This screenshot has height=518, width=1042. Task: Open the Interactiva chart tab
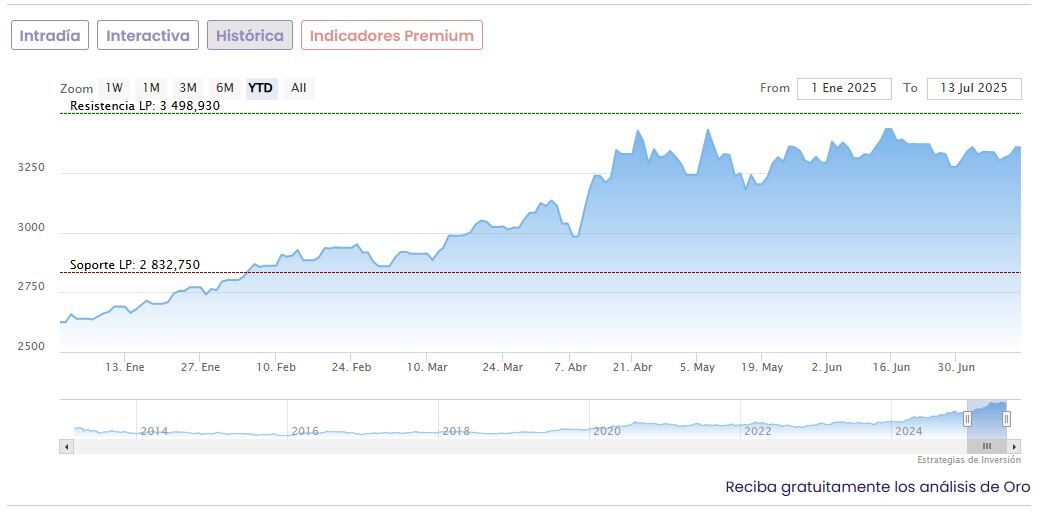(148, 36)
